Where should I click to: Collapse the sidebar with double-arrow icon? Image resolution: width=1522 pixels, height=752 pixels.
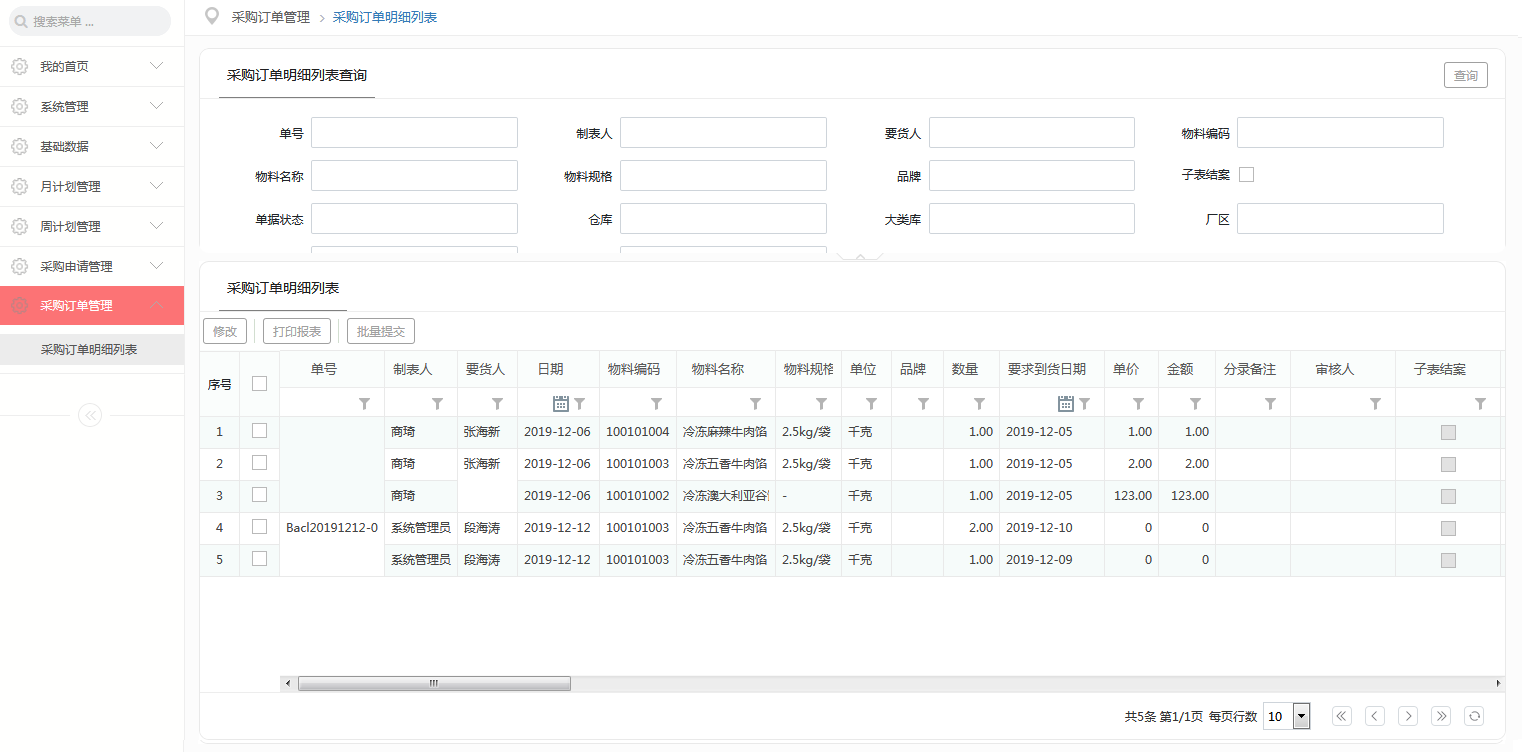[x=90, y=415]
